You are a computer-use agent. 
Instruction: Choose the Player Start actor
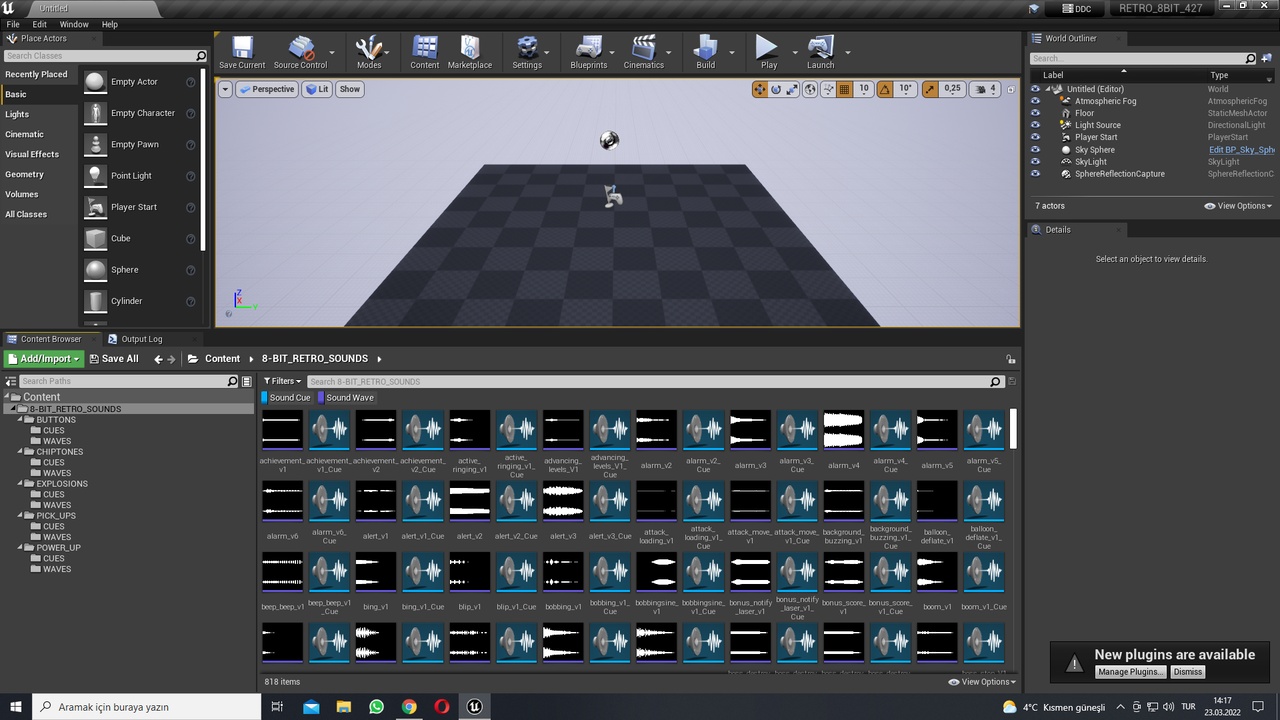(x=134, y=207)
